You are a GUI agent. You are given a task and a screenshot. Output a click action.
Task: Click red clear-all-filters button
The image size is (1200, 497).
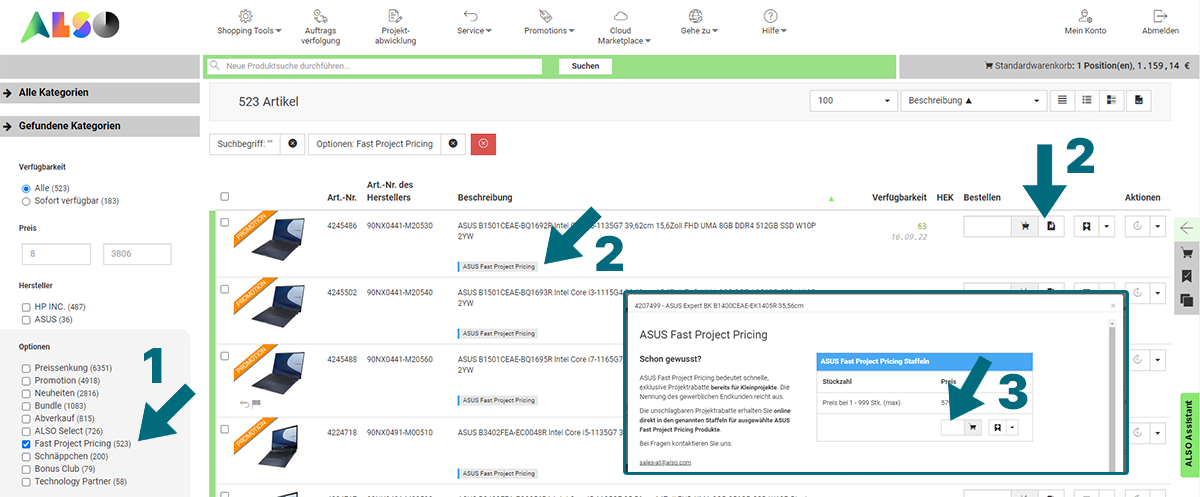click(x=483, y=144)
